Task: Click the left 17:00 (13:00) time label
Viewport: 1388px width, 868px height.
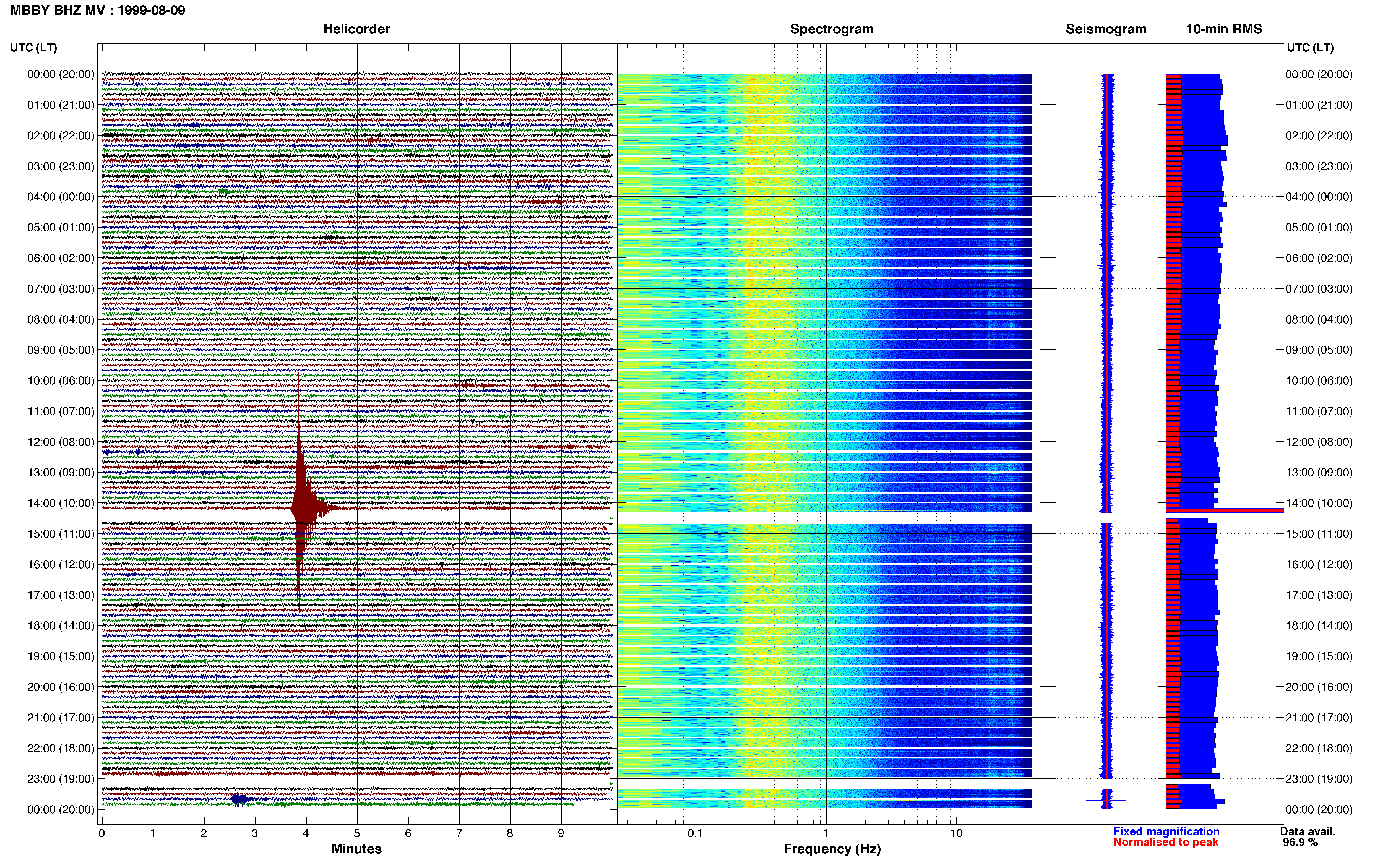Action: (61, 595)
